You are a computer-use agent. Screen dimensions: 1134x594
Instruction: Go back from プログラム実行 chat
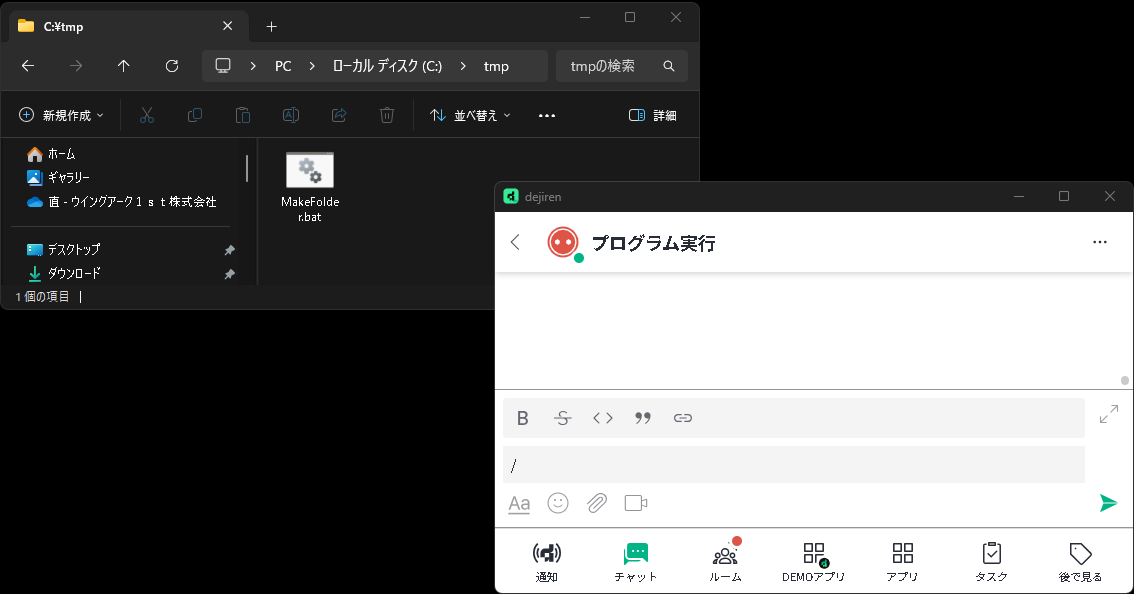(x=516, y=242)
